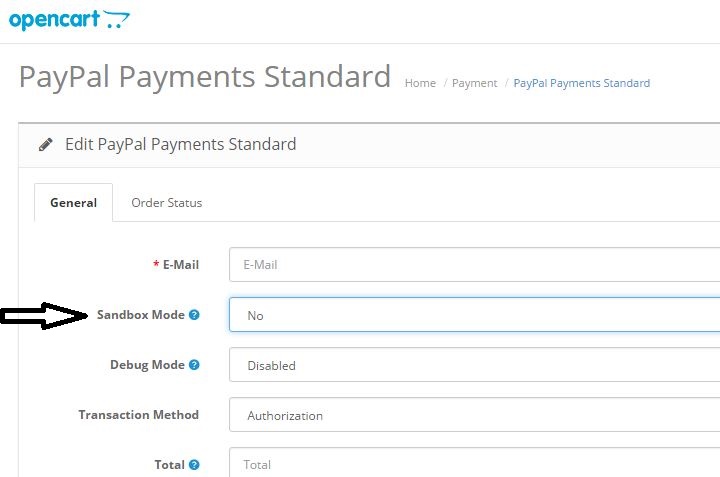Click the pencil edit icon
The height and width of the screenshot is (477, 720).
click(45, 145)
